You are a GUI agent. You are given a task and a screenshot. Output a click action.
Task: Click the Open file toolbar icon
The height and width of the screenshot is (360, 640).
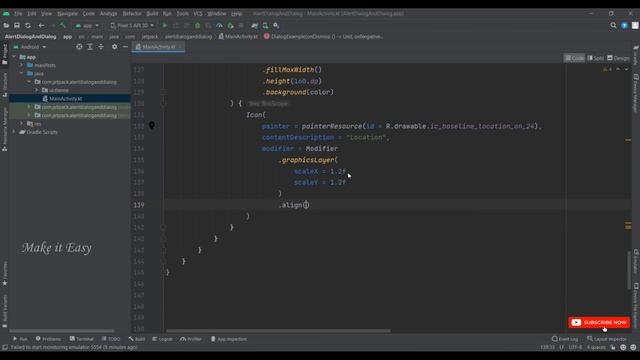pyautogui.click(x=6, y=25)
